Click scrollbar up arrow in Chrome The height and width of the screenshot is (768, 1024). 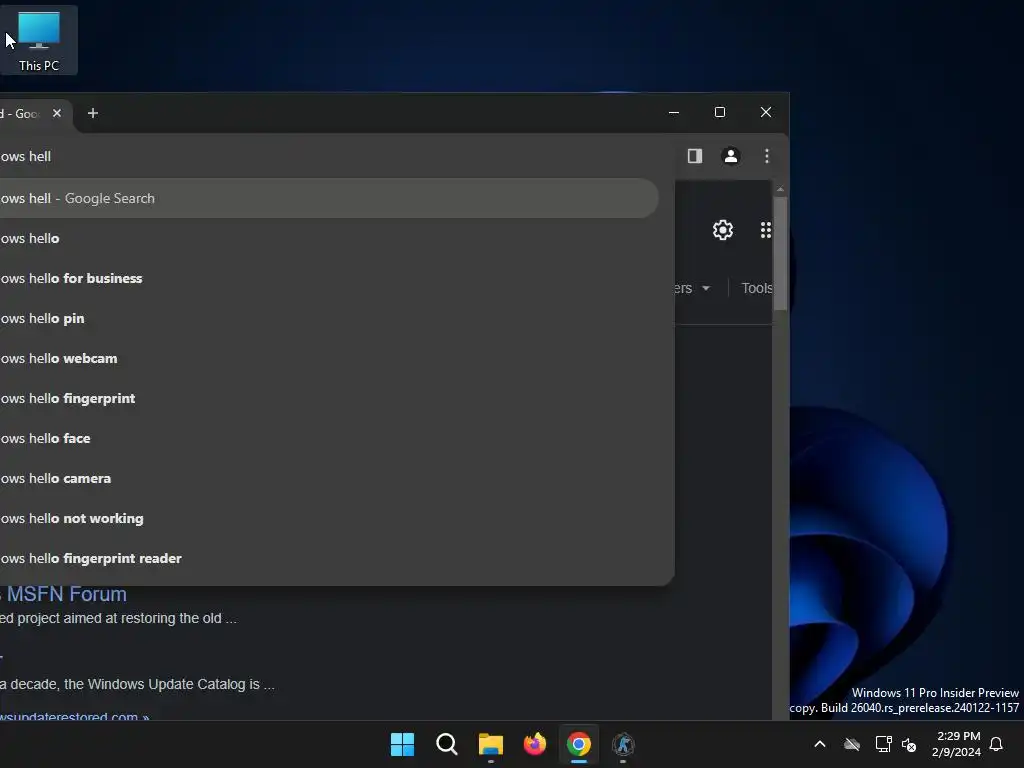(x=780, y=189)
